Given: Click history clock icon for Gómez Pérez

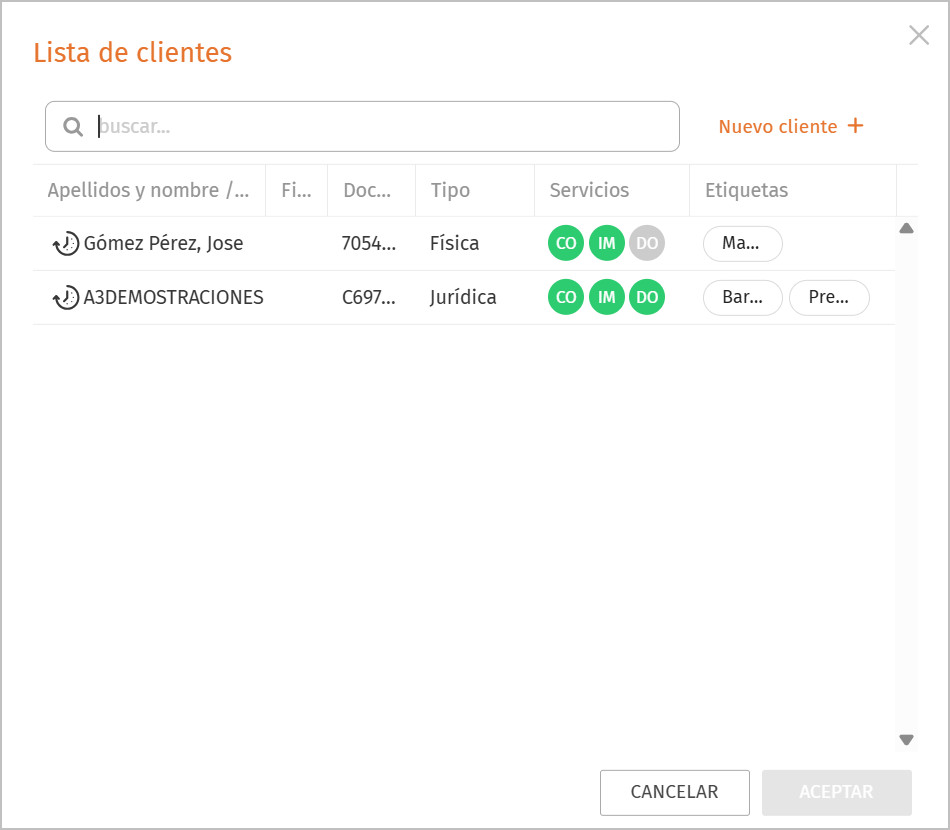Looking at the screenshot, I should (x=66, y=244).
